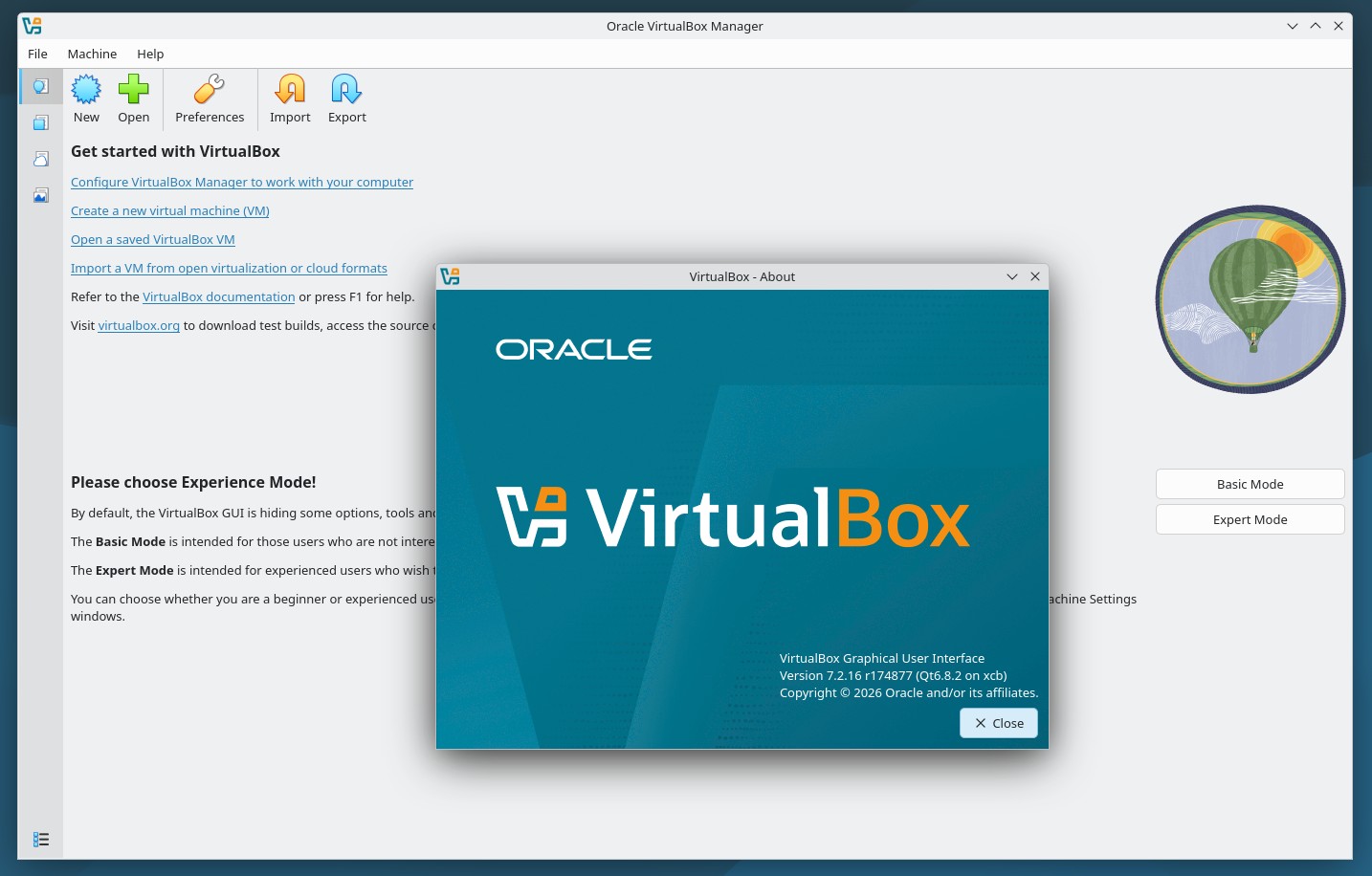
Task: Choose Expert Mode
Action: 1250,519
